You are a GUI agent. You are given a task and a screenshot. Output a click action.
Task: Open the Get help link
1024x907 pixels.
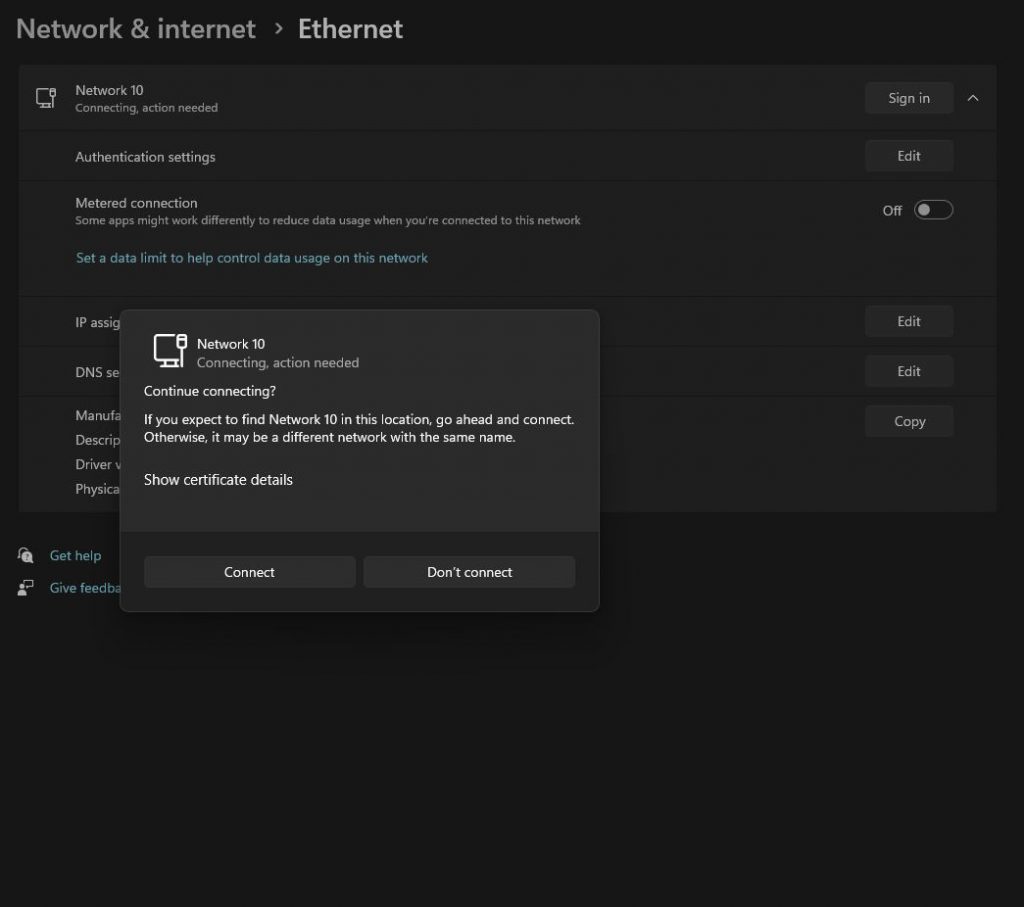click(75, 556)
